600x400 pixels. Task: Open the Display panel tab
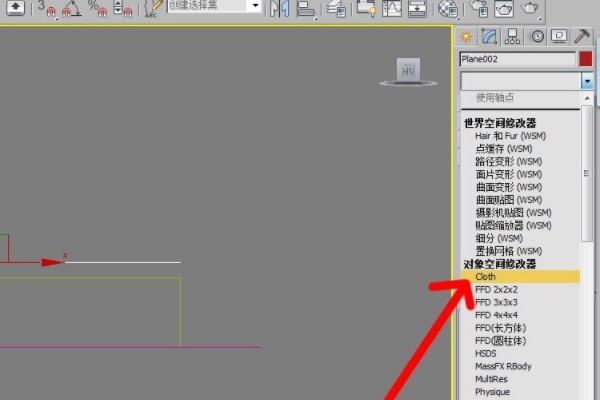(x=560, y=37)
